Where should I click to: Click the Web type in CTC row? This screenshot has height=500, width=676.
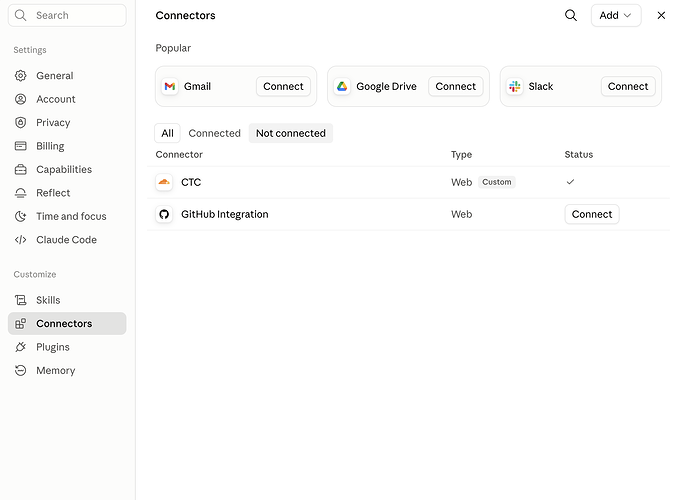coord(461,182)
